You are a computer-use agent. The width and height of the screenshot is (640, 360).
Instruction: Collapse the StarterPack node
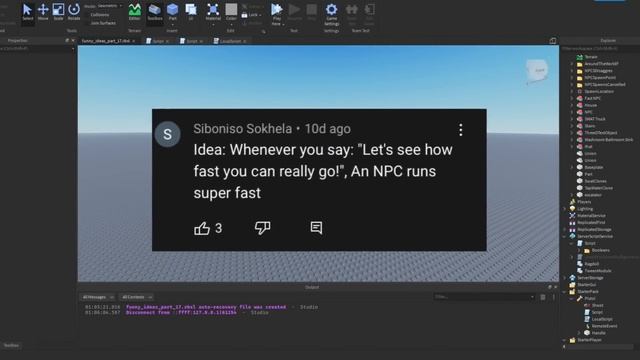tap(565, 292)
